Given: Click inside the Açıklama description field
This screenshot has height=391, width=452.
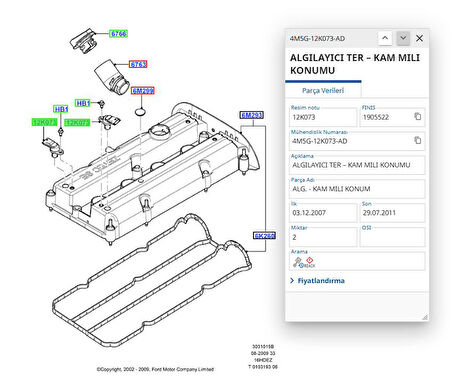Looking at the screenshot, I should point(357,165).
